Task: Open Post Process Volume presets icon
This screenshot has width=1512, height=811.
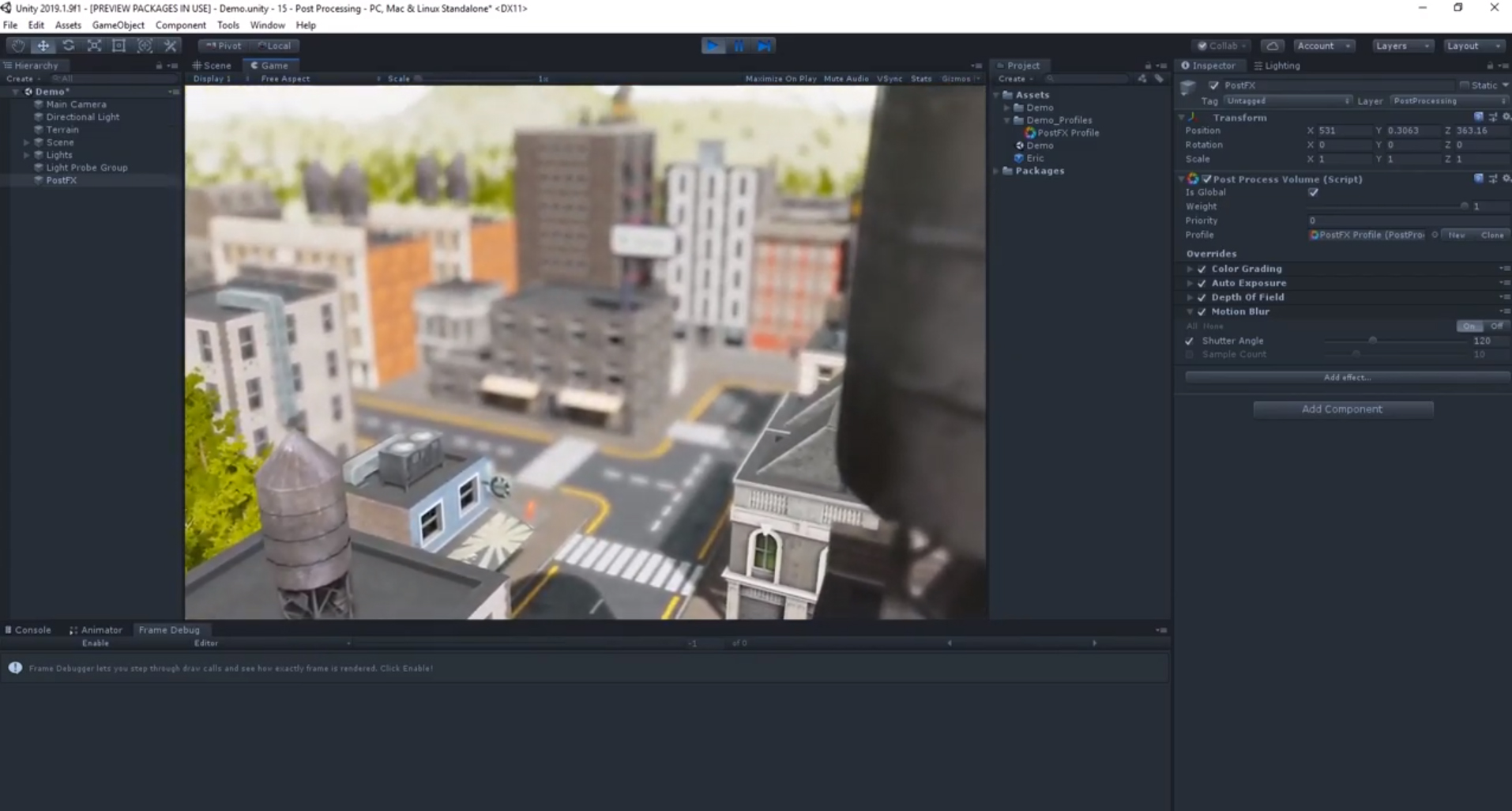Action: pos(1492,179)
